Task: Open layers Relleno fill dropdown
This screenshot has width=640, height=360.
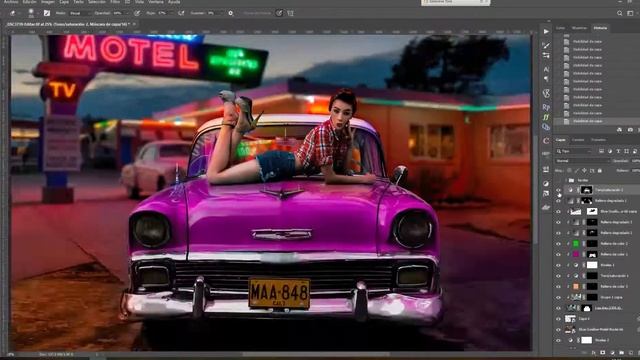Action: pyautogui.click(x=635, y=171)
